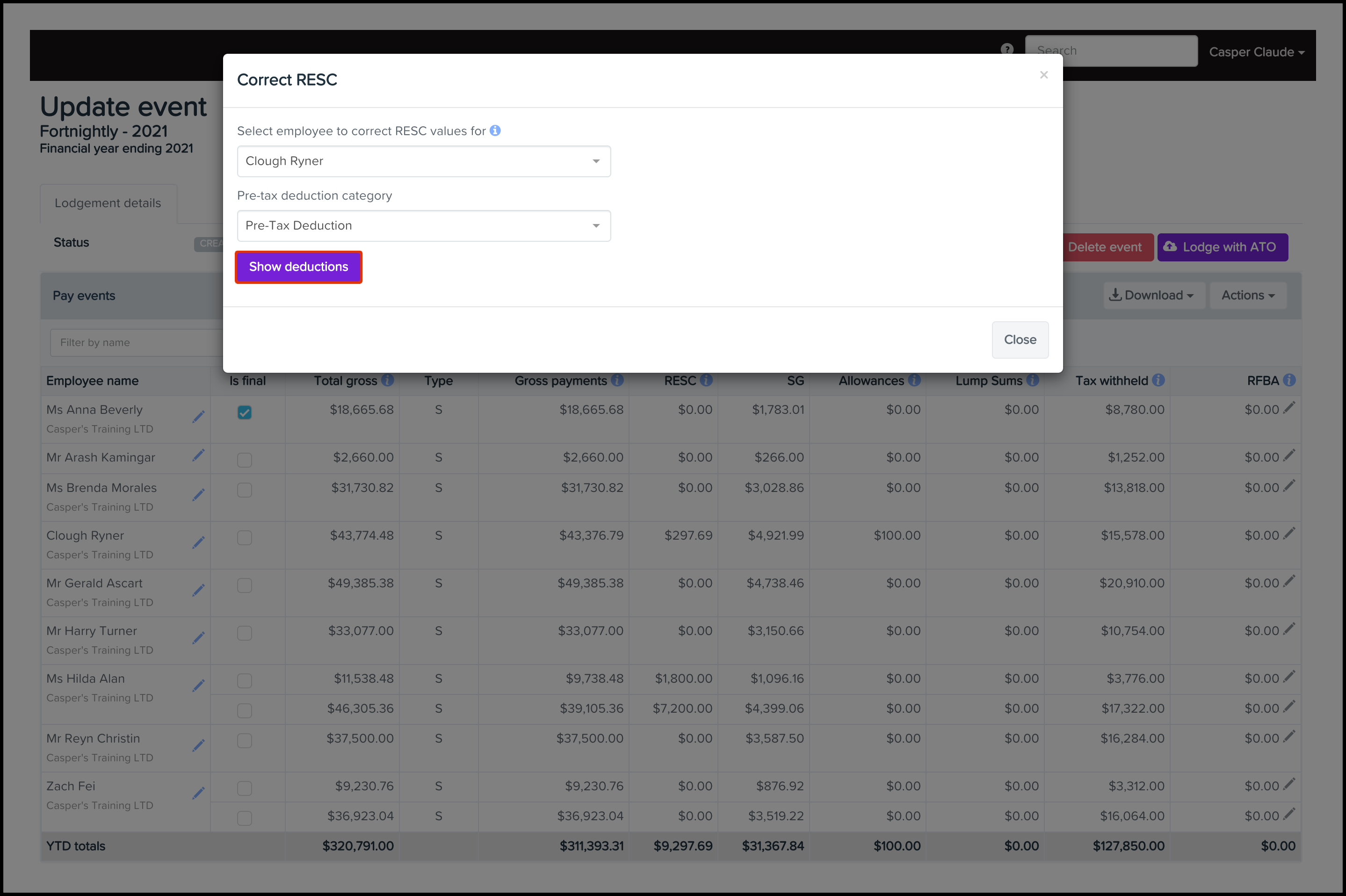This screenshot has height=896, width=1346.
Task: Click Close in the dialog footer
Action: click(x=1020, y=340)
